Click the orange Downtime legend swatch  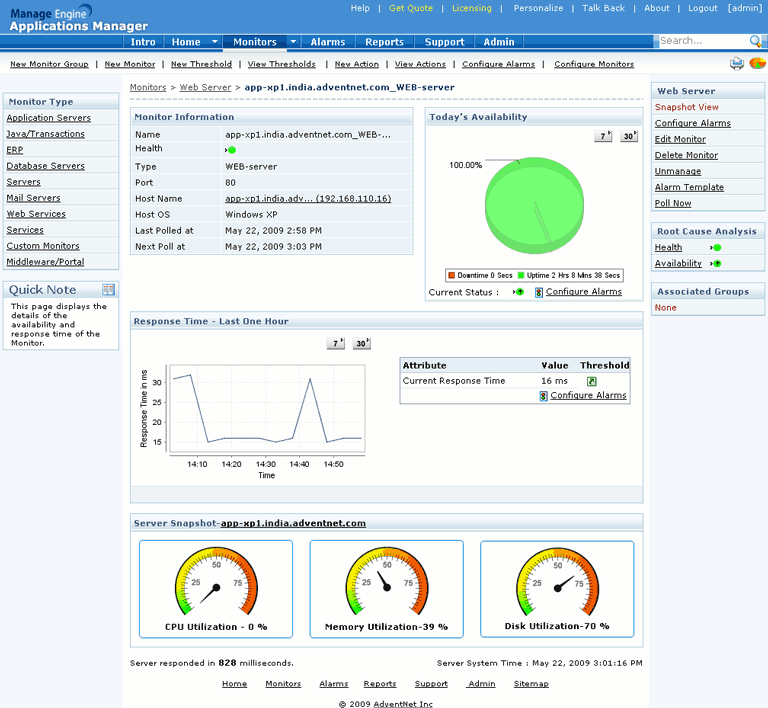(x=452, y=276)
